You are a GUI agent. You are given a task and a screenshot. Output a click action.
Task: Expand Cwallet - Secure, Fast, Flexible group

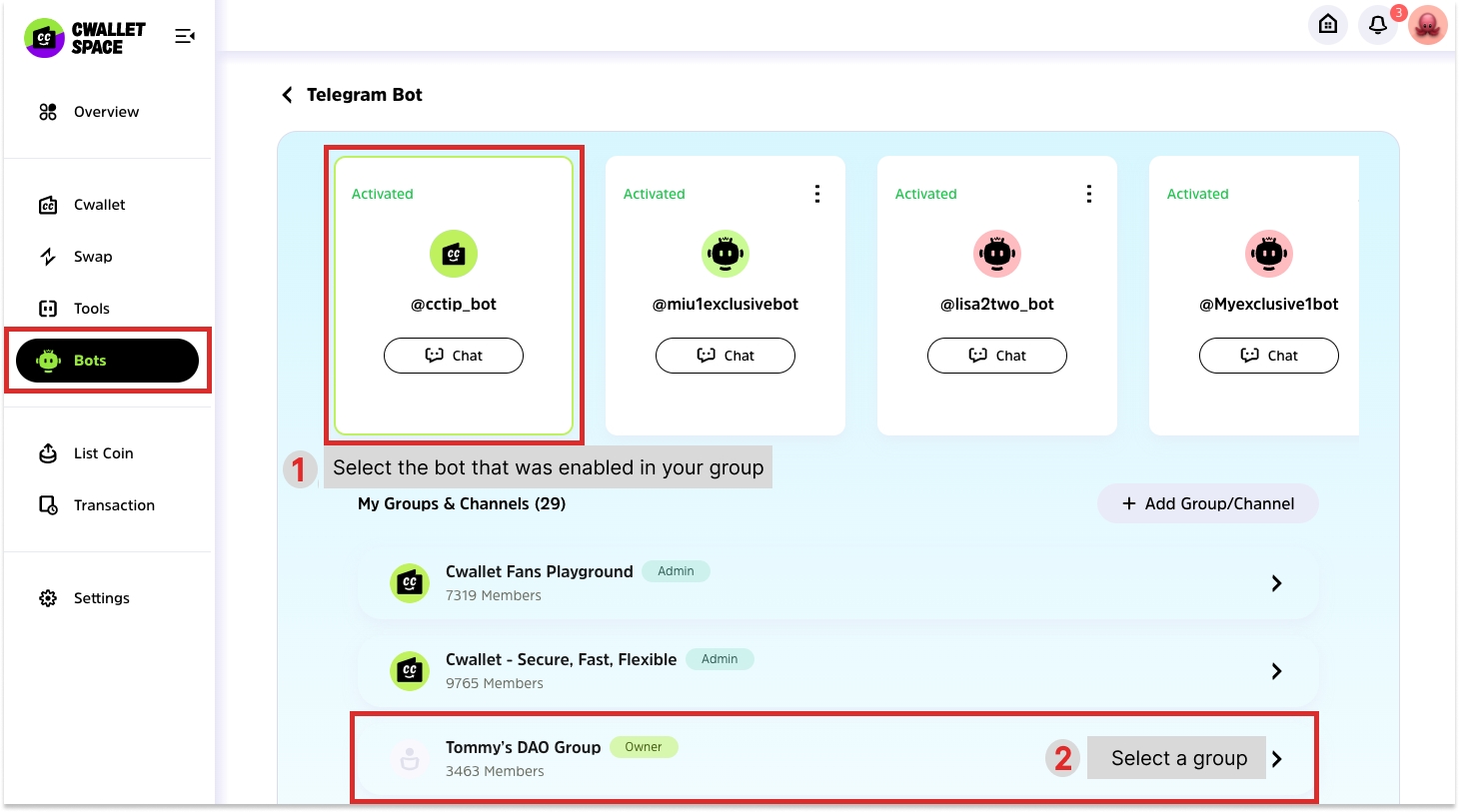[x=1276, y=671]
